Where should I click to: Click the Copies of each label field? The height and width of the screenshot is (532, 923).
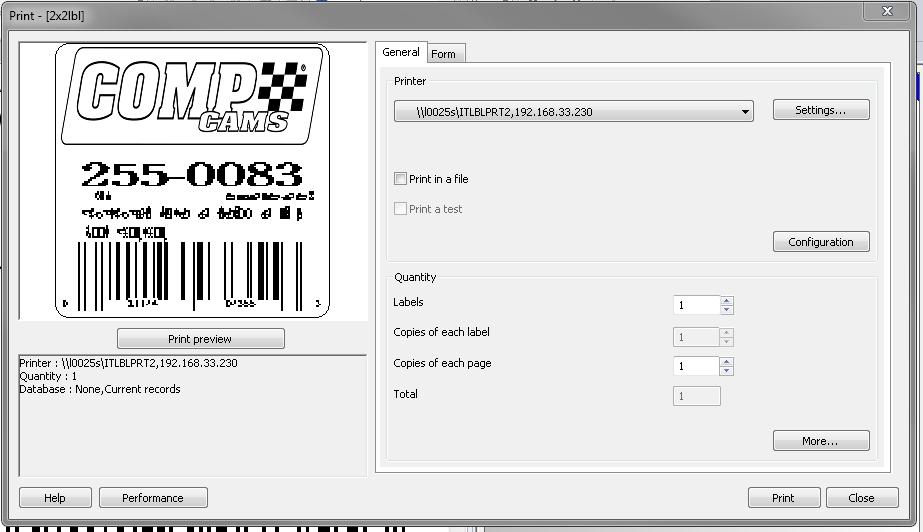[x=696, y=337]
